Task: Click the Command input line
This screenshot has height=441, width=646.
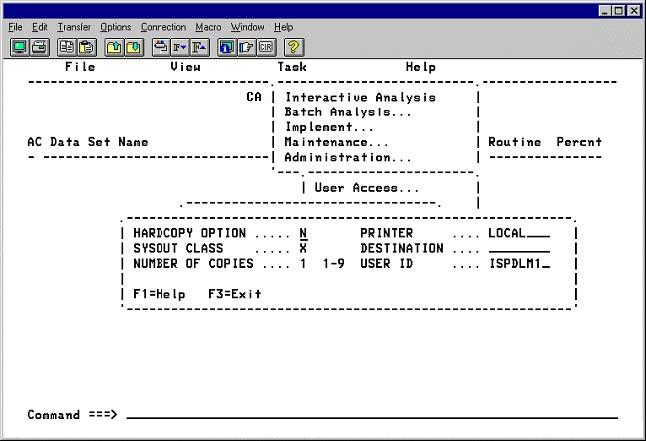Action: click(x=370, y=414)
